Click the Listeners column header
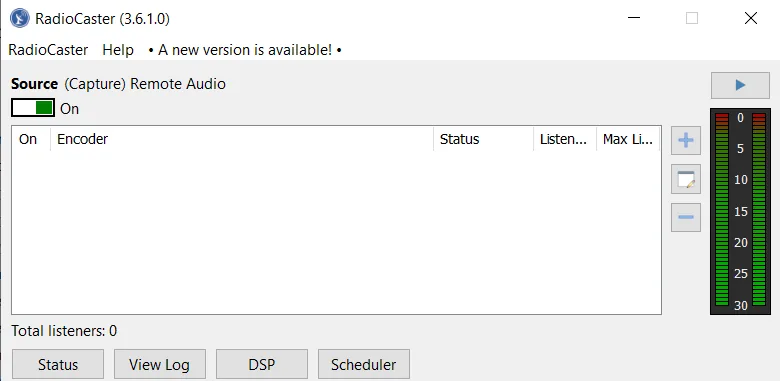 pos(565,139)
